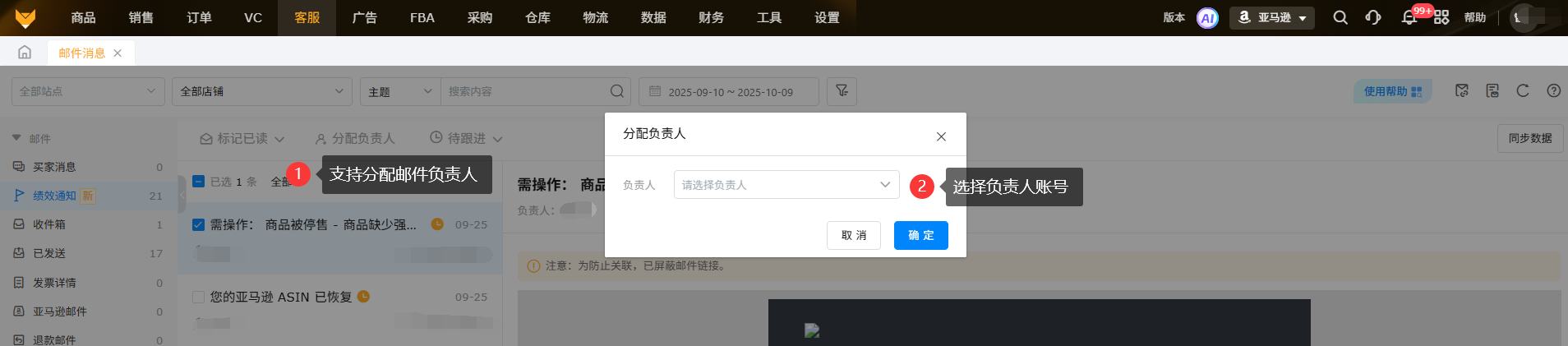1568x346 pixels.
Task: Open the 财务 menu
Action: click(x=711, y=17)
